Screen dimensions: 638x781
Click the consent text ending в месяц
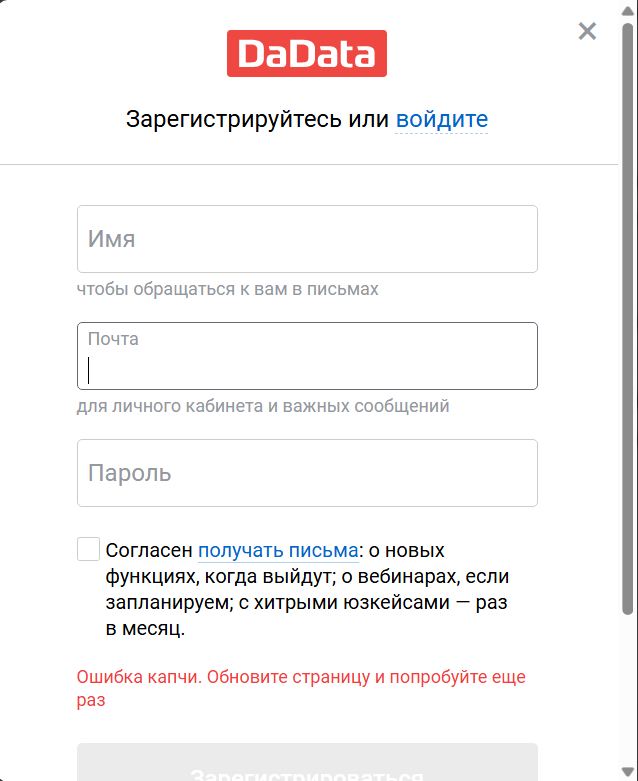point(145,629)
